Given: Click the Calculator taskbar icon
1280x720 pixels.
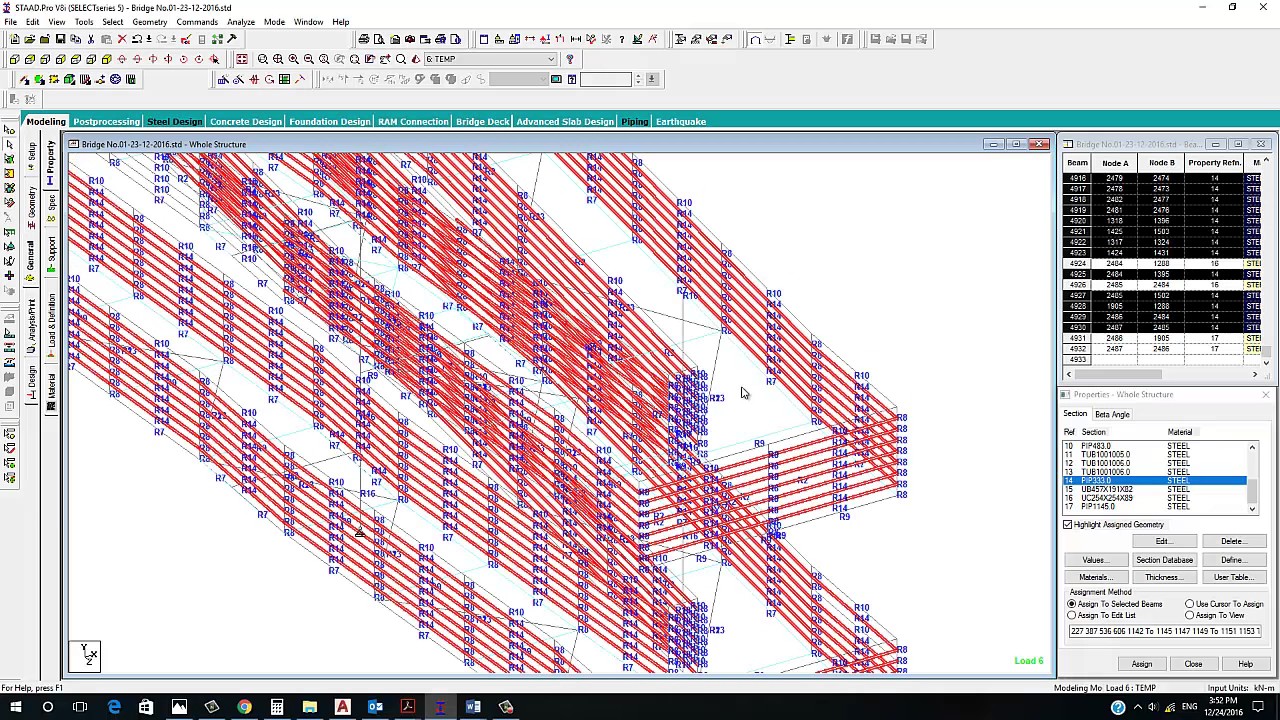Looking at the screenshot, I should (x=277, y=707).
